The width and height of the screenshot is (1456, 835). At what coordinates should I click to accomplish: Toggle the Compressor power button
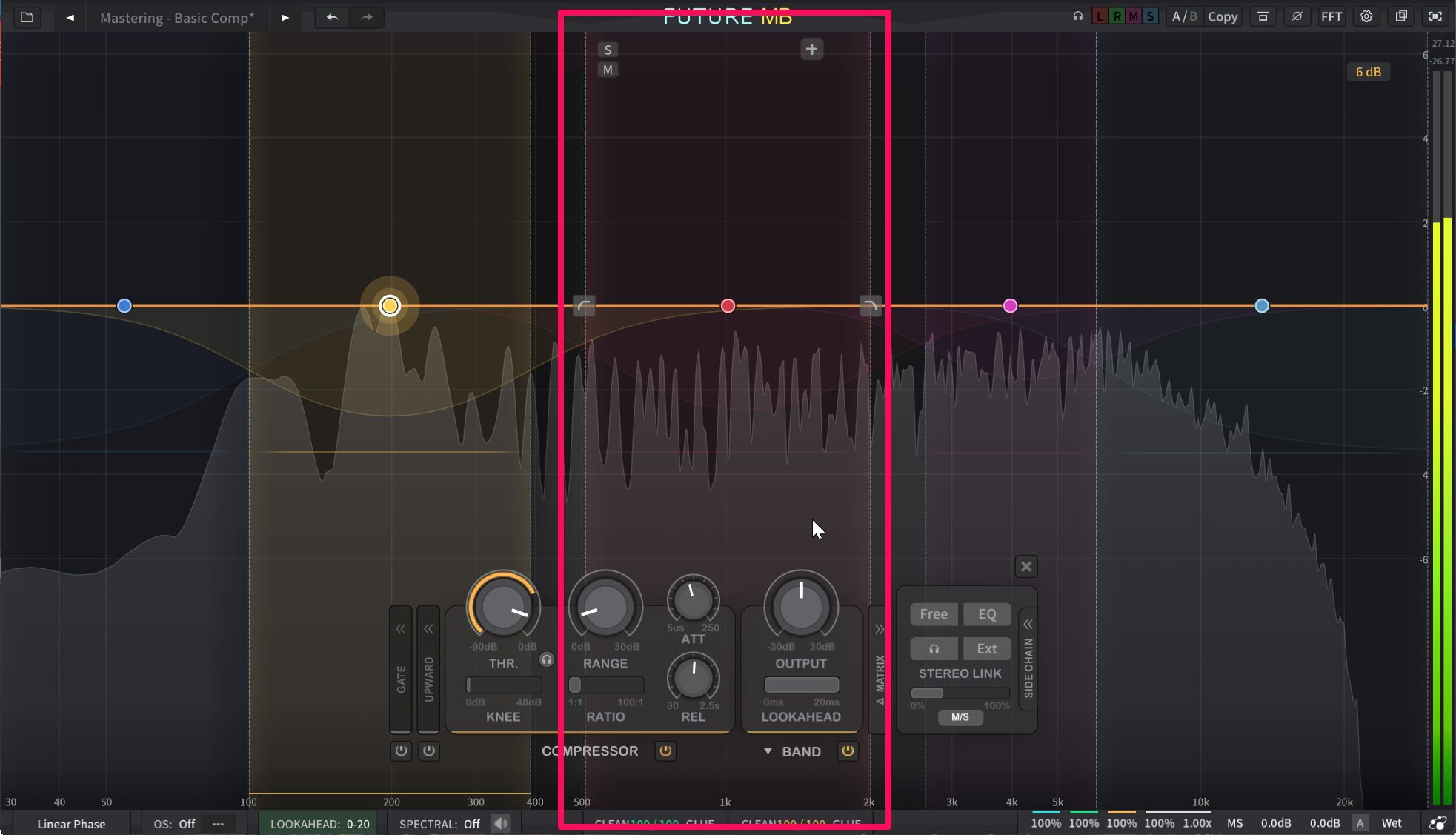coord(665,751)
